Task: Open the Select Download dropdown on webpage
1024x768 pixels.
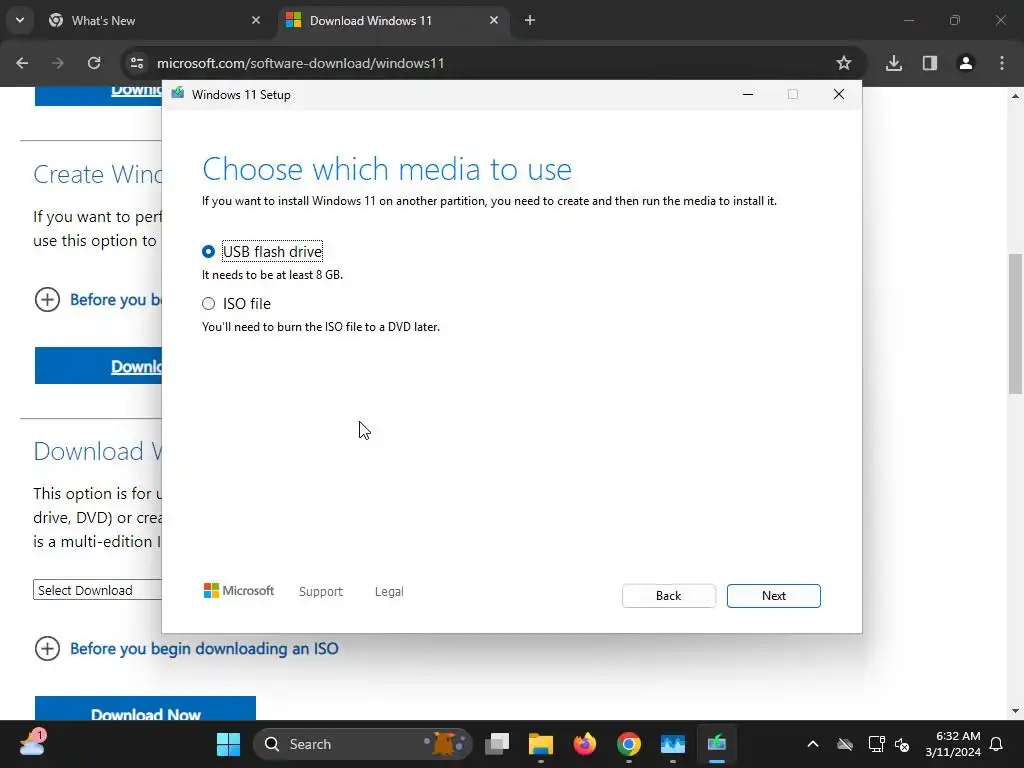Action: (x=97, y=590)
